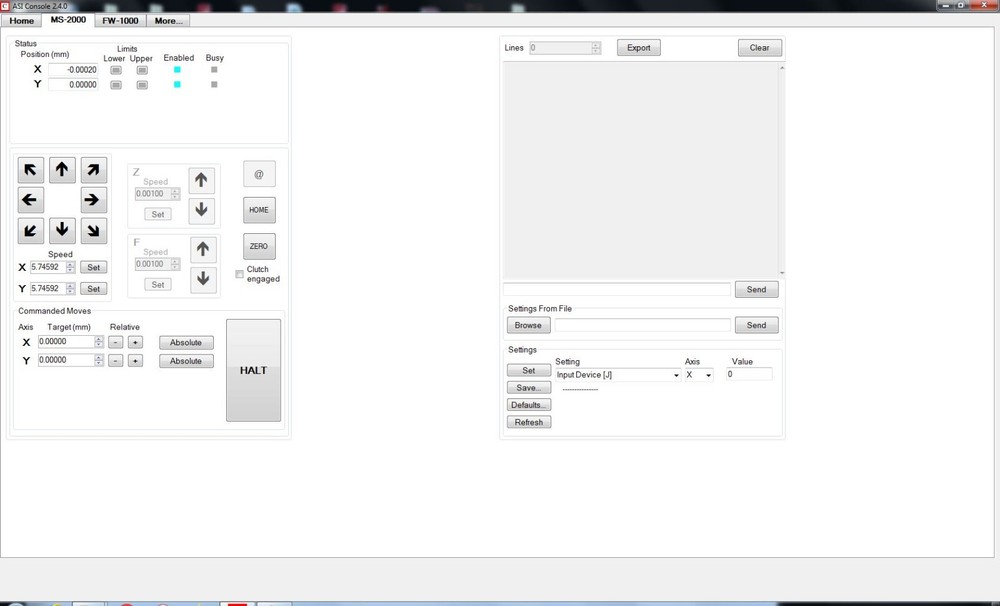Click the X axis Enabled indicator
The image size is (1000, 606).
pyautogui.click(x=177, y=70)
